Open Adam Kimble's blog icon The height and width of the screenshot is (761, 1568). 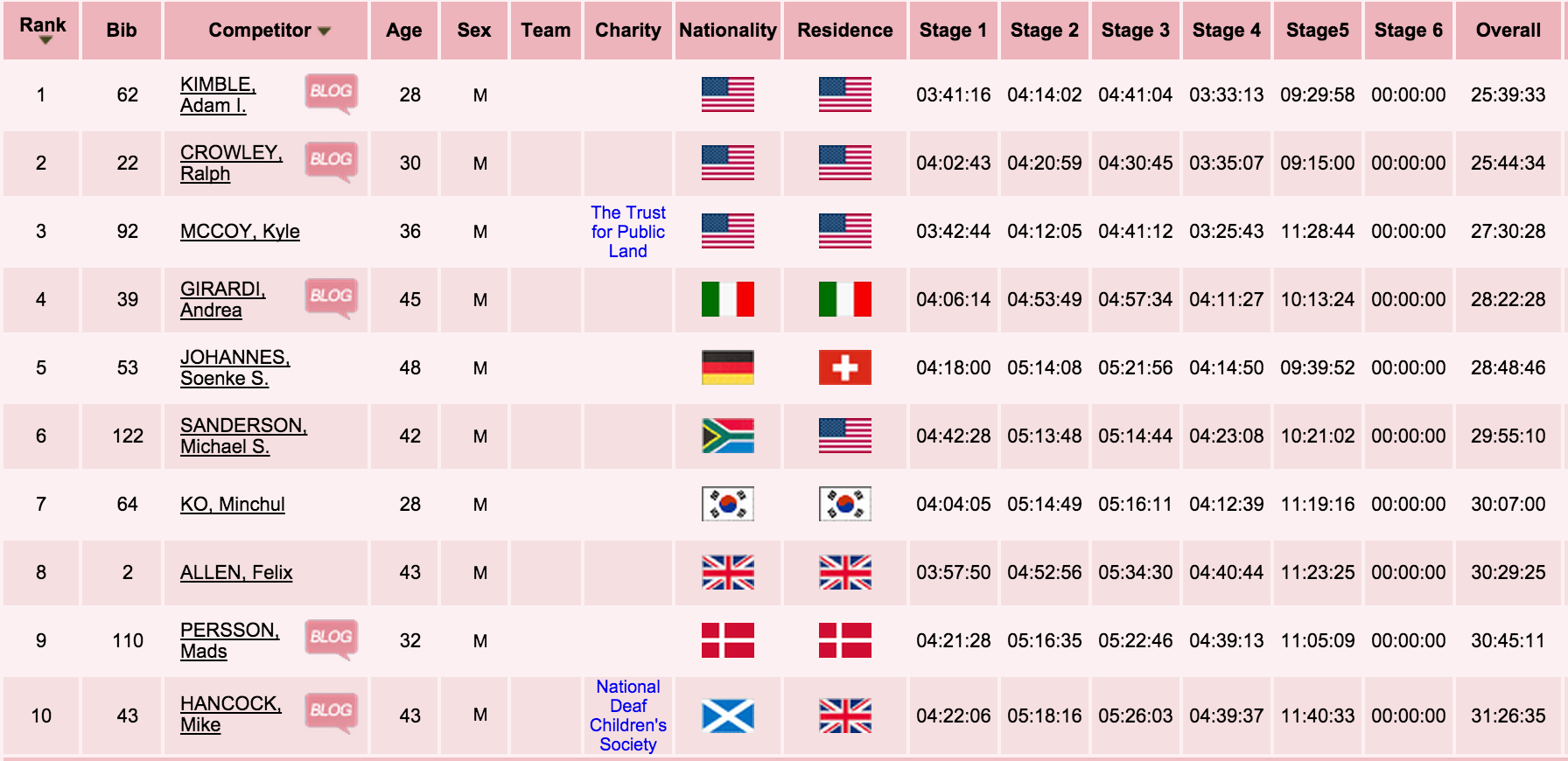point(331,92)
